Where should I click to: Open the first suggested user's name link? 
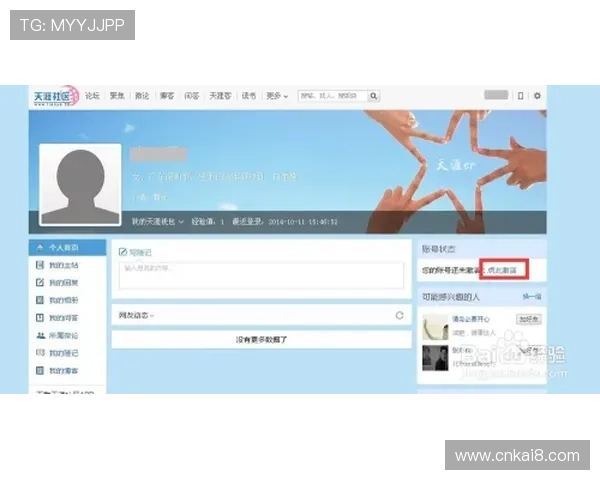coord(471,319)
